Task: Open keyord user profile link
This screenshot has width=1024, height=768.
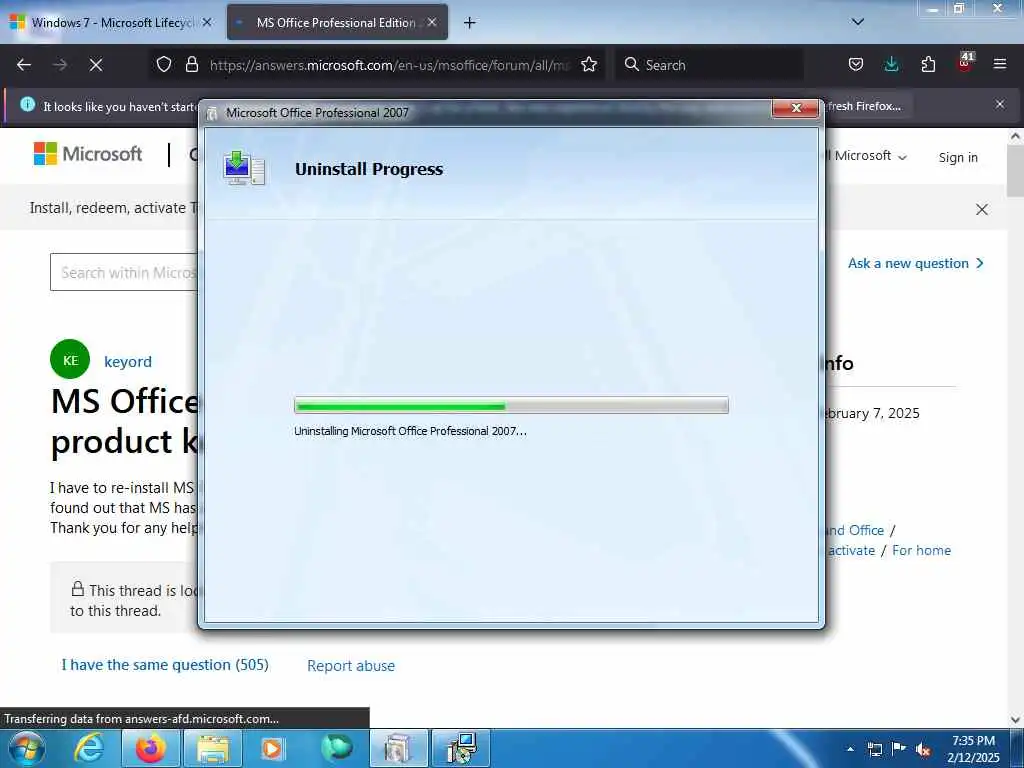Action: [128, 361]
